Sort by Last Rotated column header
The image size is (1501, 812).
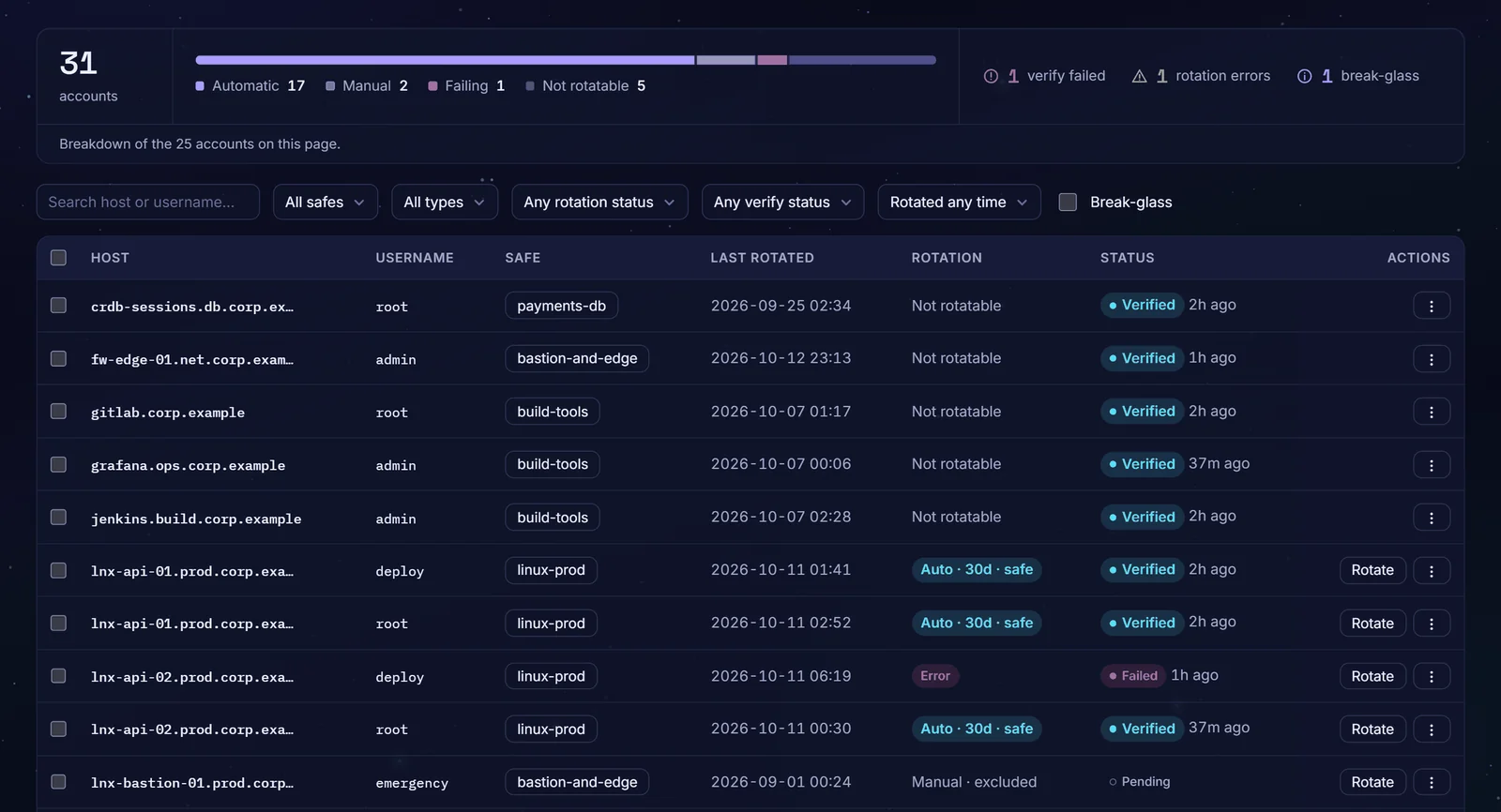[x=762, y=258]
